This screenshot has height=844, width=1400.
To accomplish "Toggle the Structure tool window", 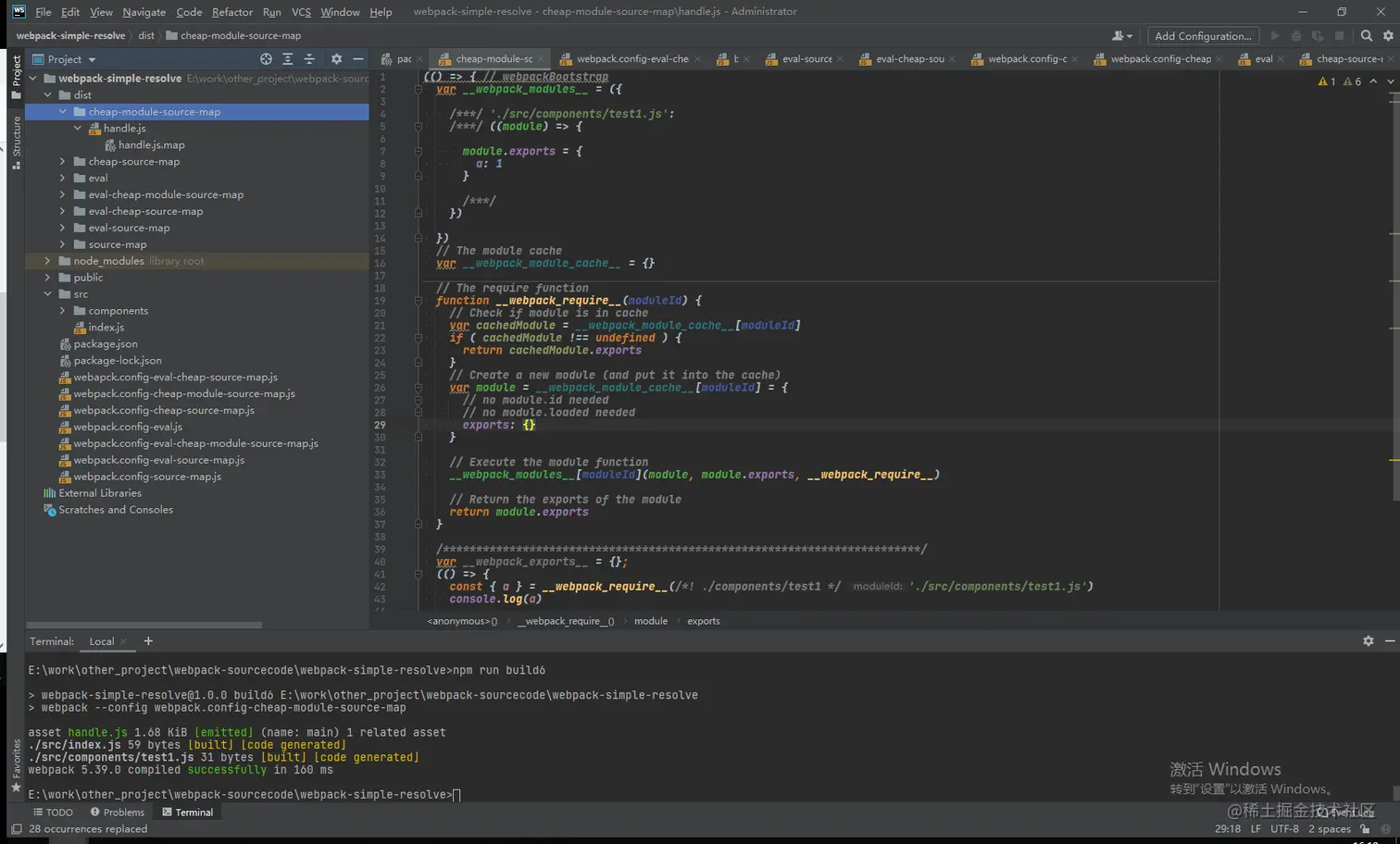I will 16,141.
